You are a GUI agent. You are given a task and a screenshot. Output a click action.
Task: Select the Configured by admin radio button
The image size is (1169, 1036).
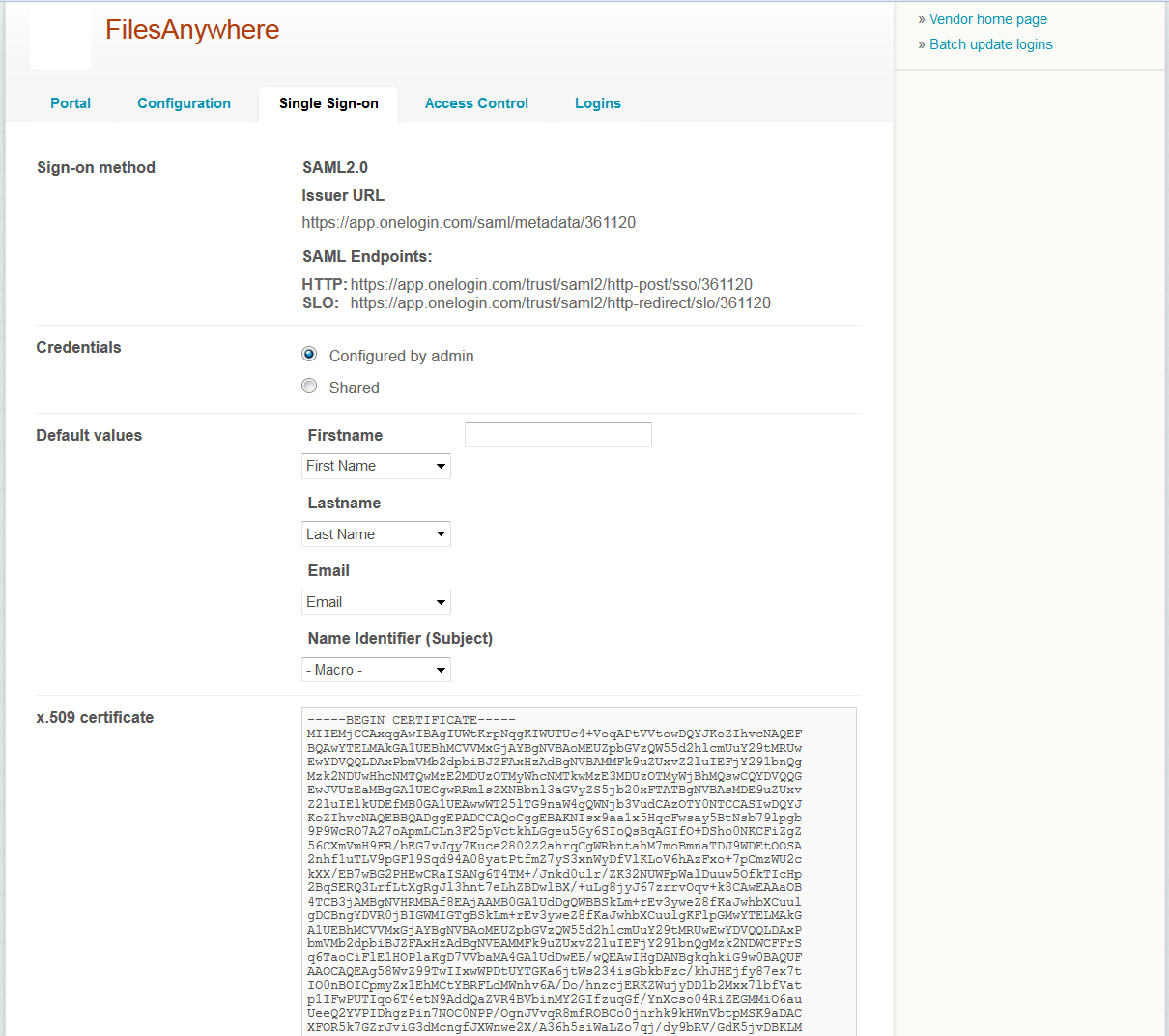pyautogui.click(x=309, y=355)
